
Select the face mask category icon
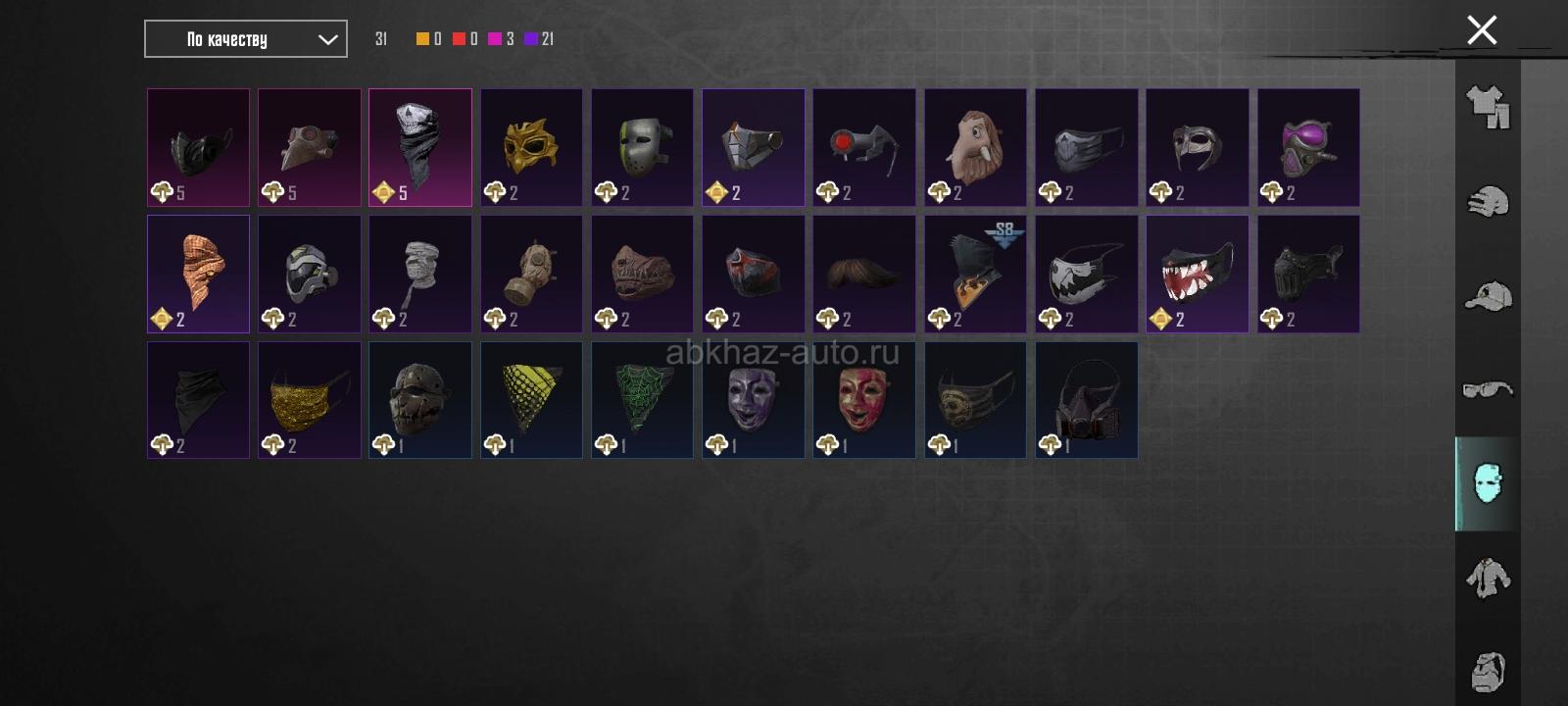coord(1488,483)
